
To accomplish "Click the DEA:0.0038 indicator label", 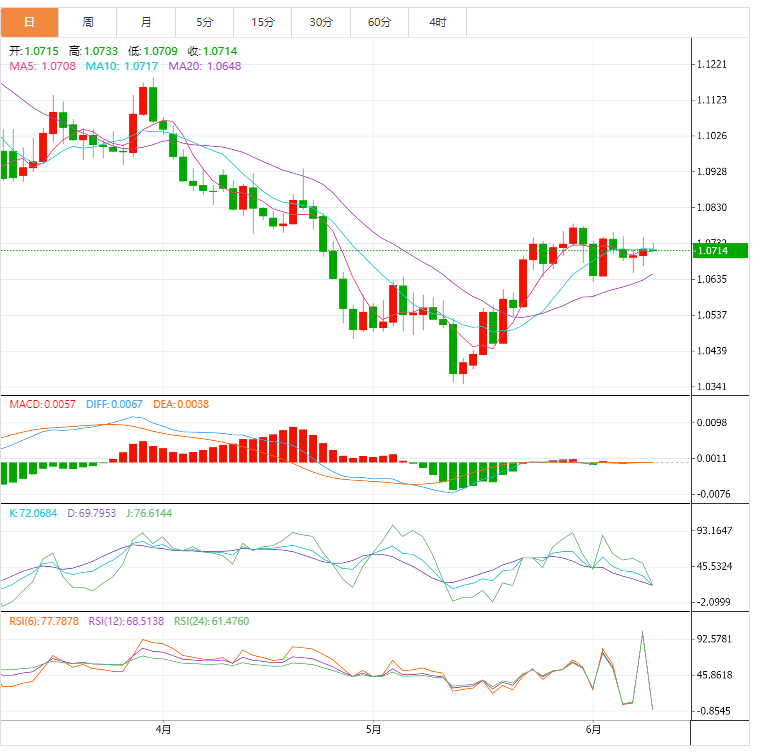I will pyautogui.click(x=181, y=405).
